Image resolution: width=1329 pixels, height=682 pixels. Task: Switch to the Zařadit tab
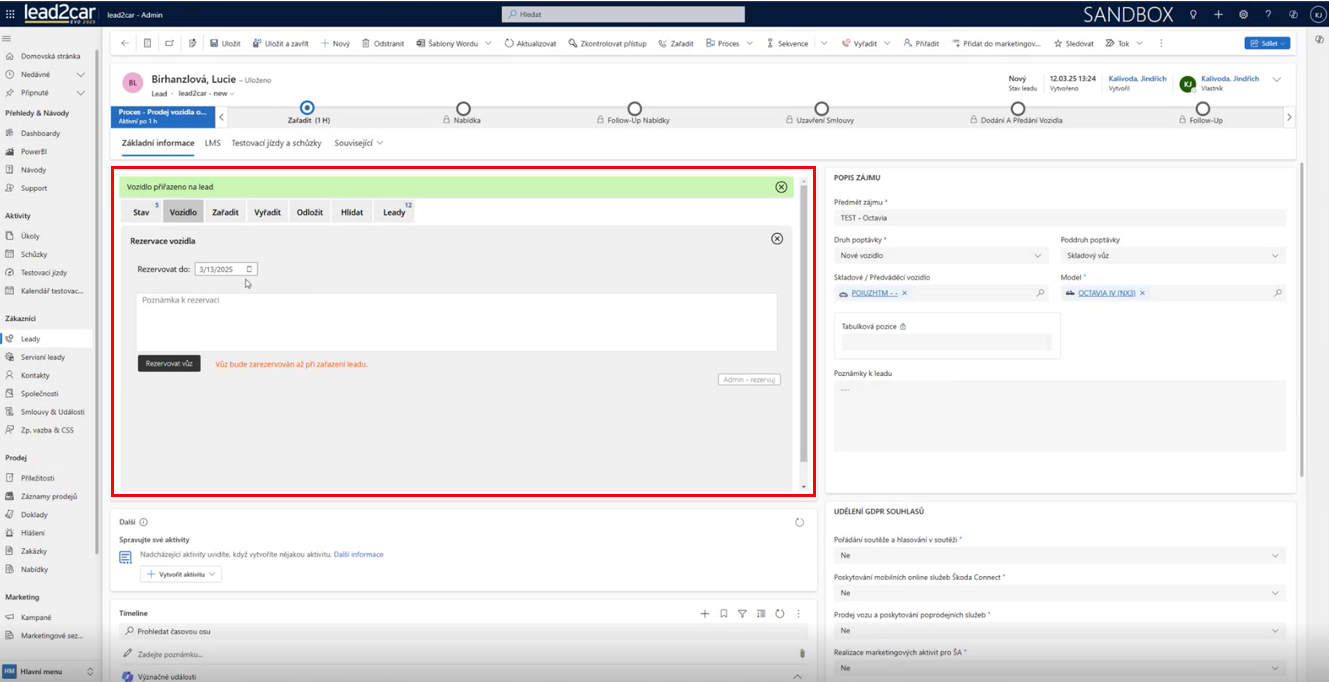tap(225, 212)
